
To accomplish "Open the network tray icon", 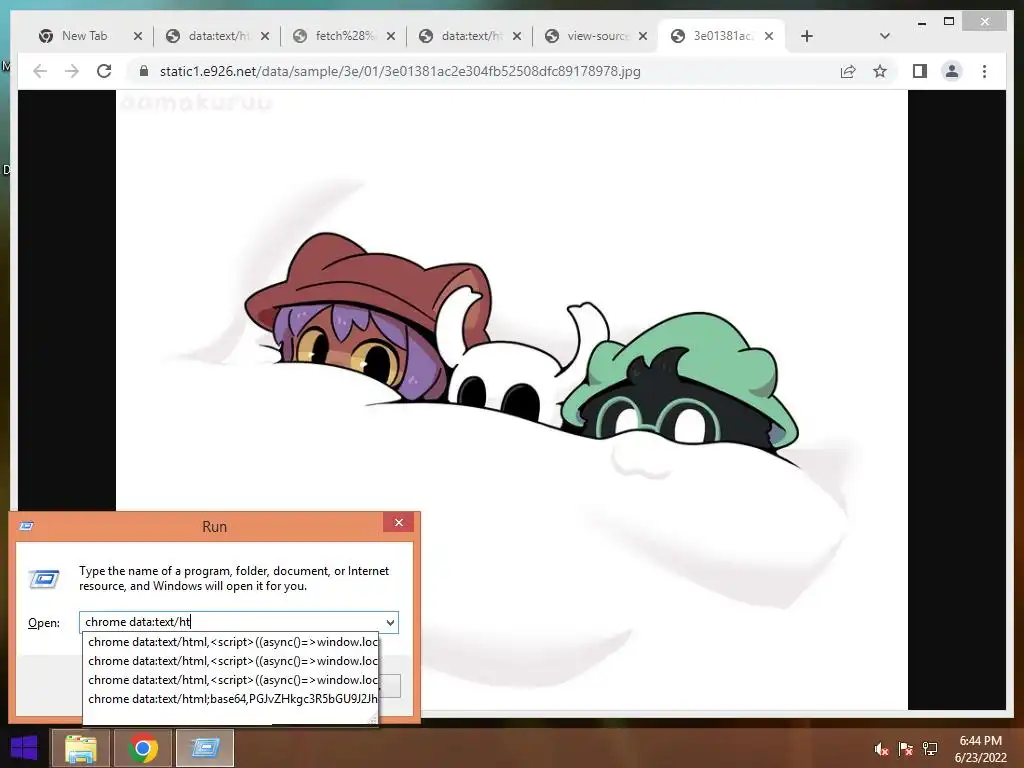I will pos(930,749).
